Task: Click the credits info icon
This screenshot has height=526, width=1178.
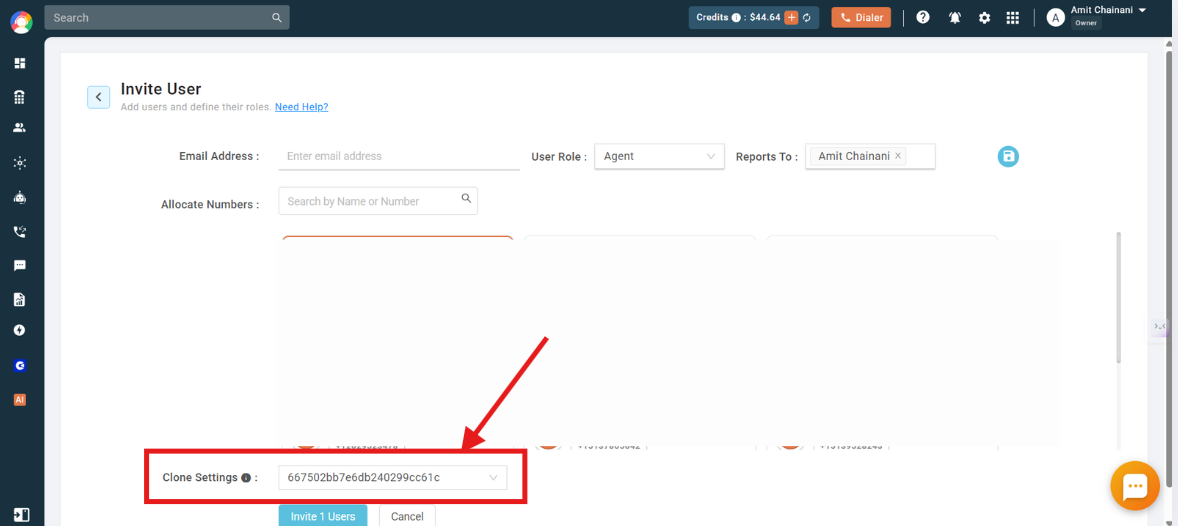Action: point(736,17)
